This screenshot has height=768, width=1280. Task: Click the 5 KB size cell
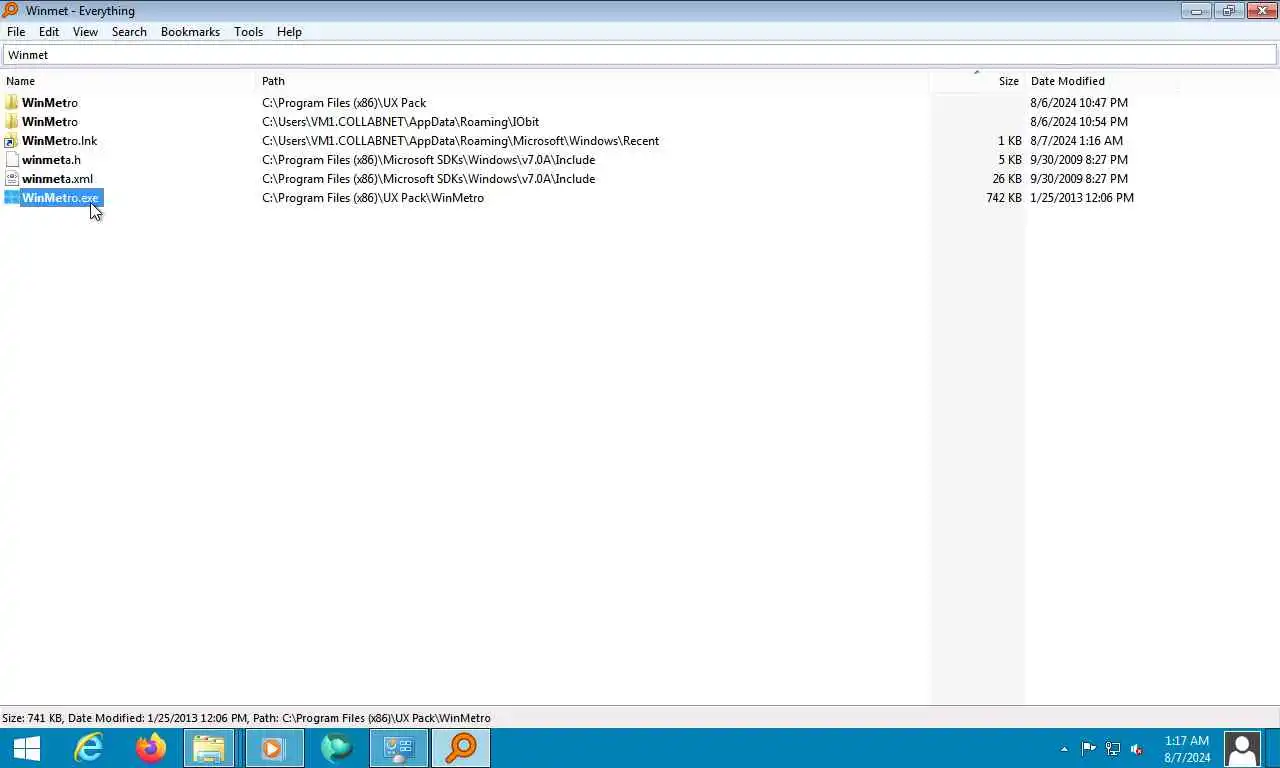(x=1010, y=160)
